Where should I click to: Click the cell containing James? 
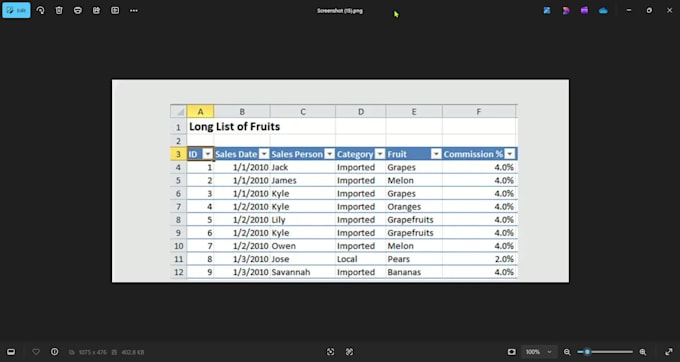click(x=303, y=180)
